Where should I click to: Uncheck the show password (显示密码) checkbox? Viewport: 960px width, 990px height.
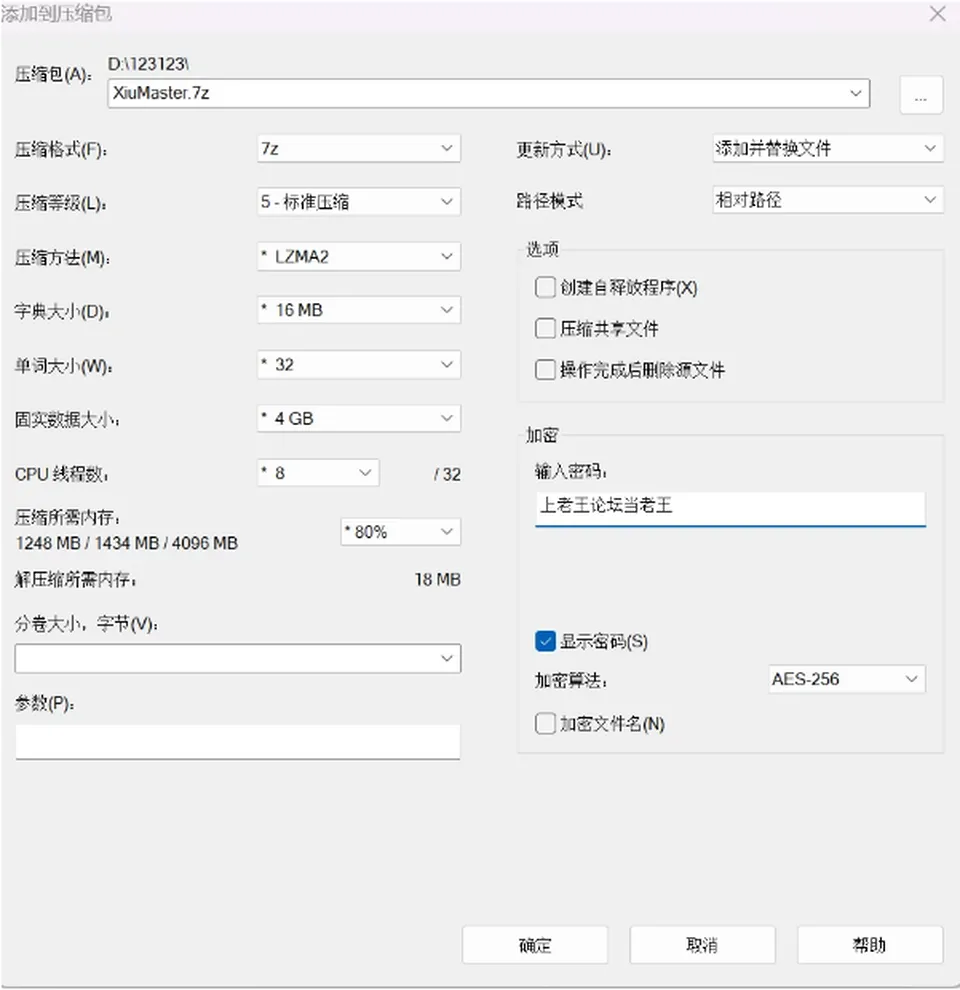tap(545, 641)
